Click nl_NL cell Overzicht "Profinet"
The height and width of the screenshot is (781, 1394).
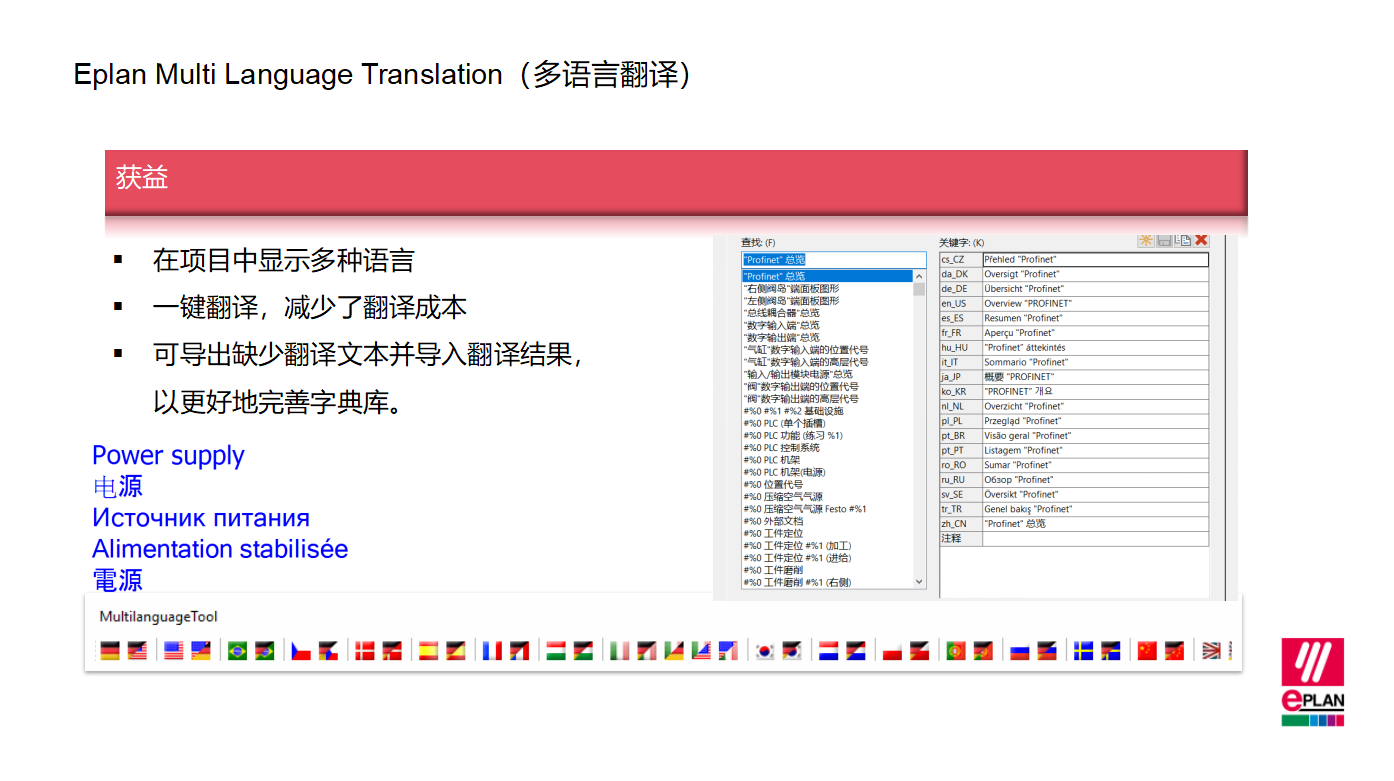(1095, 406)
